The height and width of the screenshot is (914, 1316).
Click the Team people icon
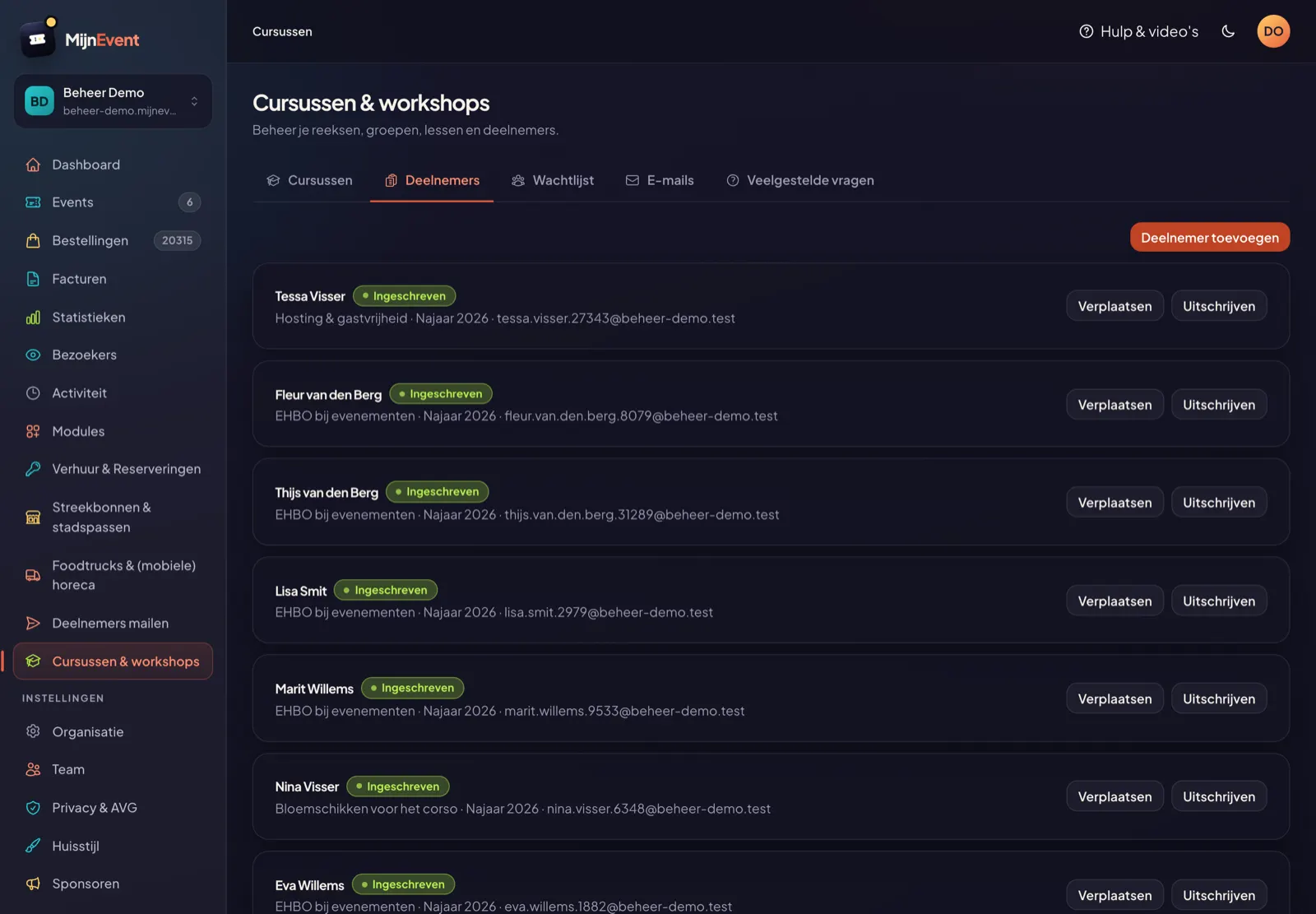click(33, 769)
